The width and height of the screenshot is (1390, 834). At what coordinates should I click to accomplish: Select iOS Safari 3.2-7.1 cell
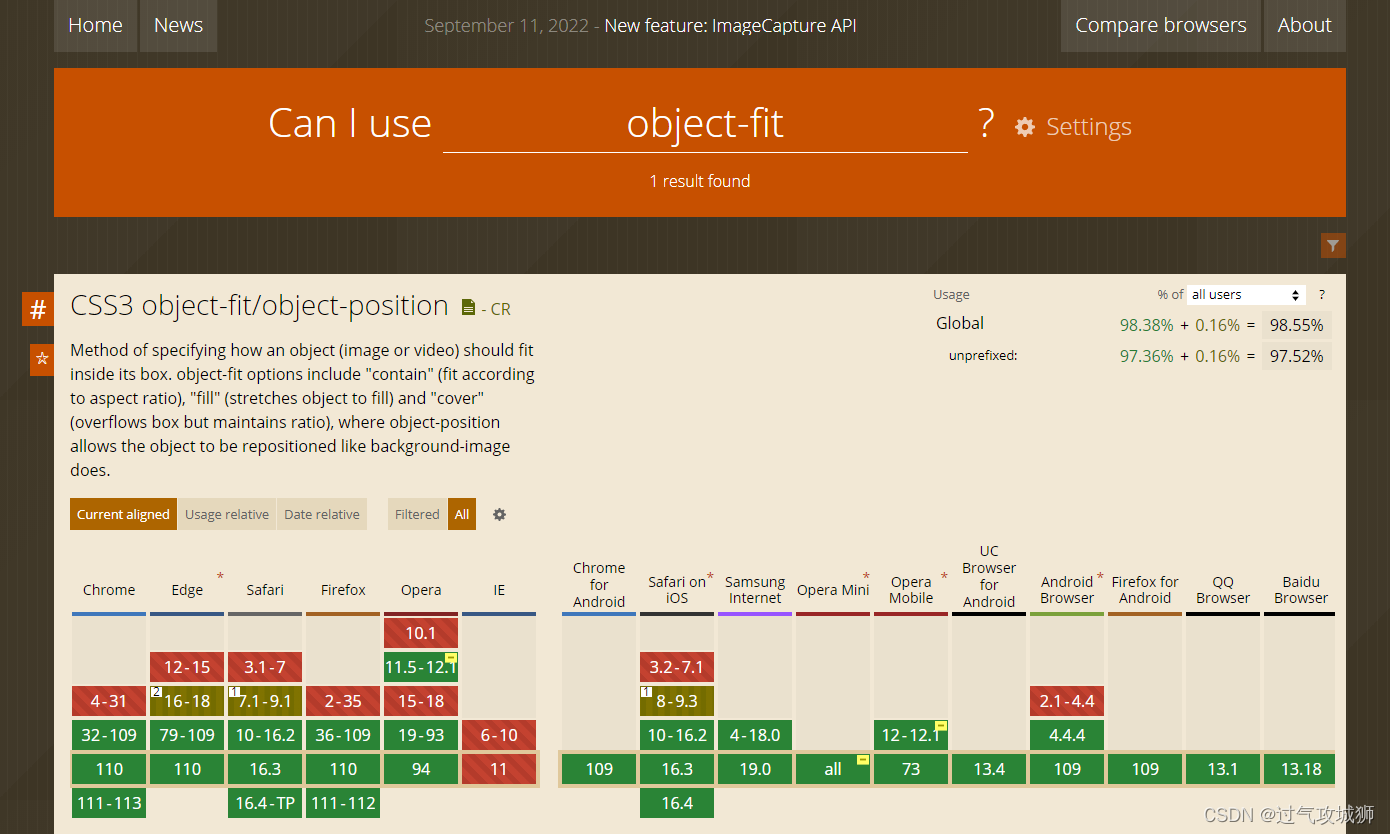677,667
